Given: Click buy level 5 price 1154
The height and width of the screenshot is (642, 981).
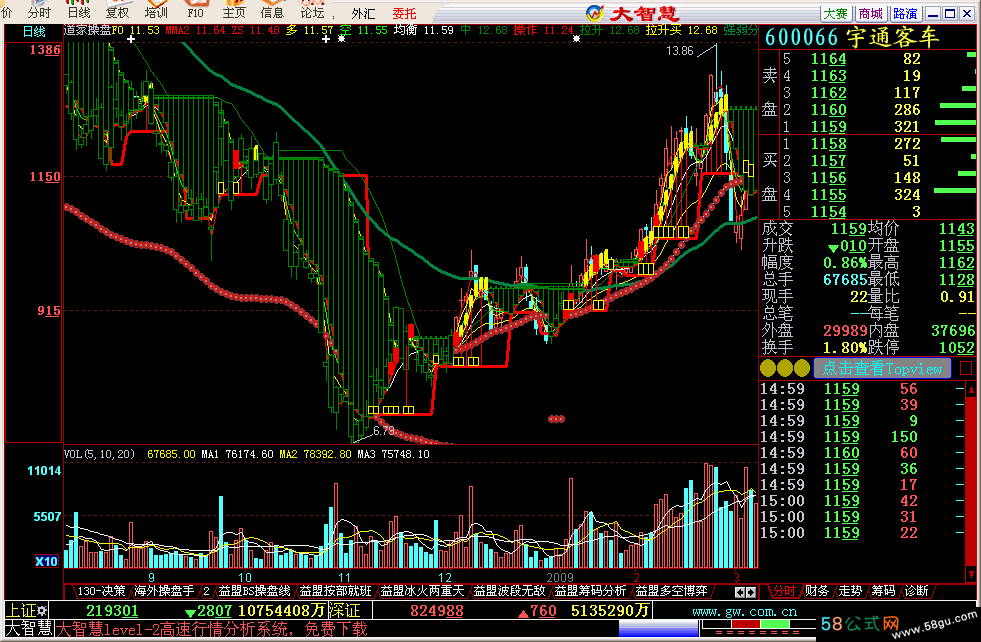Looking at the screenshot, I should tap(828, 211).
